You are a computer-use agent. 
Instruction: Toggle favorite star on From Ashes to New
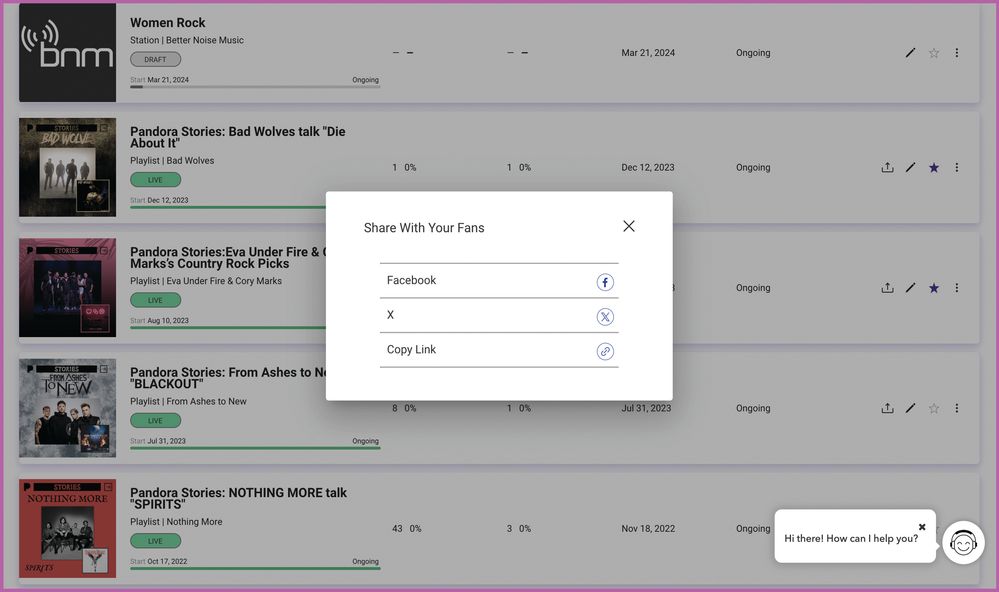tap(934, 408)
